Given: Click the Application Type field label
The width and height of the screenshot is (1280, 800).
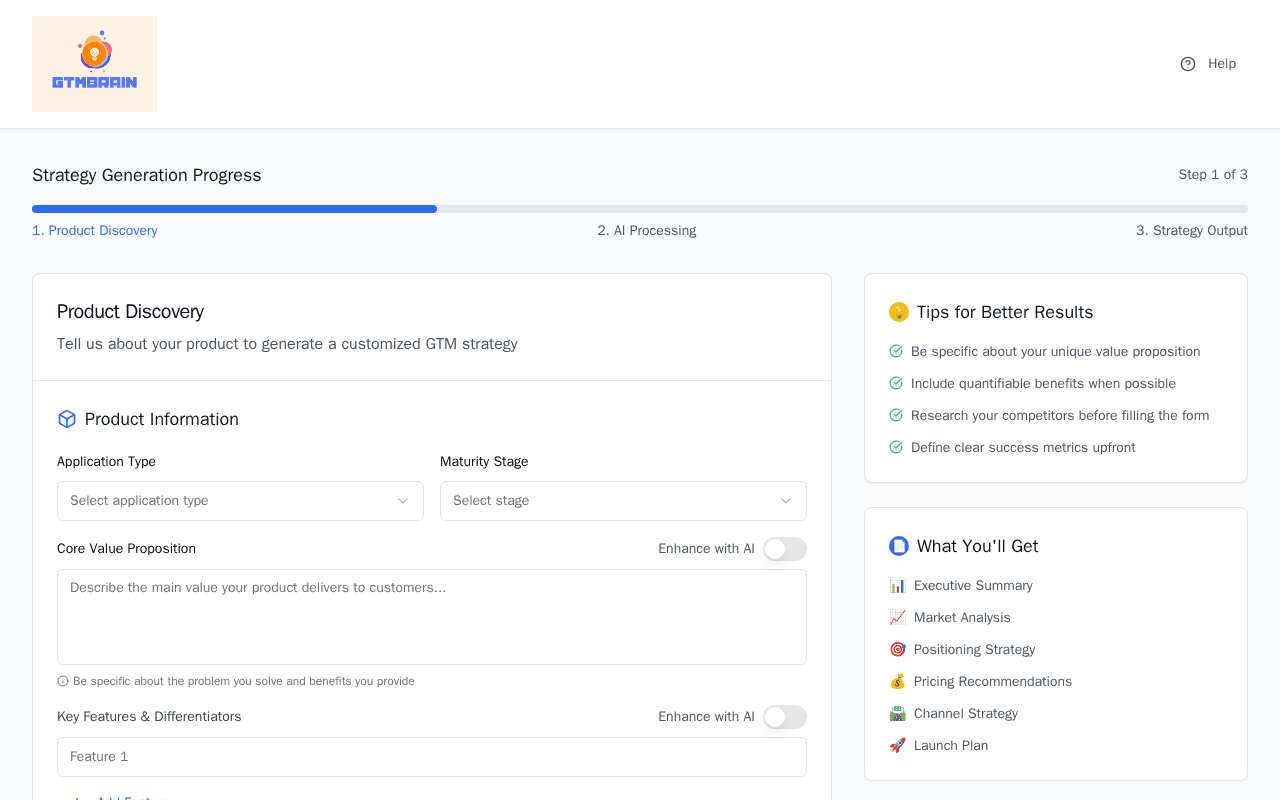Looking at the screenshot, I should tap(106, 462).
